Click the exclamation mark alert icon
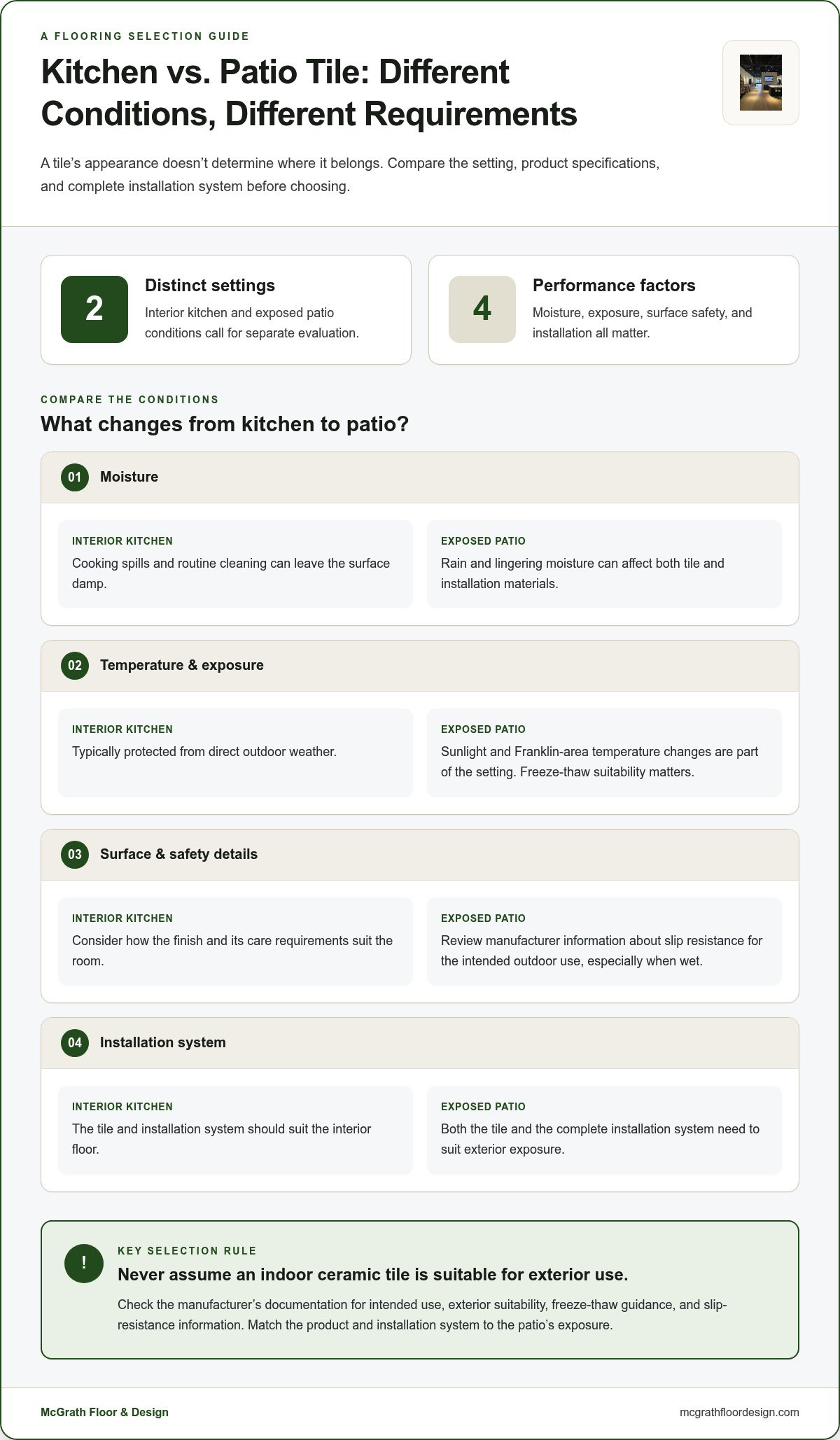 [x=84, y=1263]
